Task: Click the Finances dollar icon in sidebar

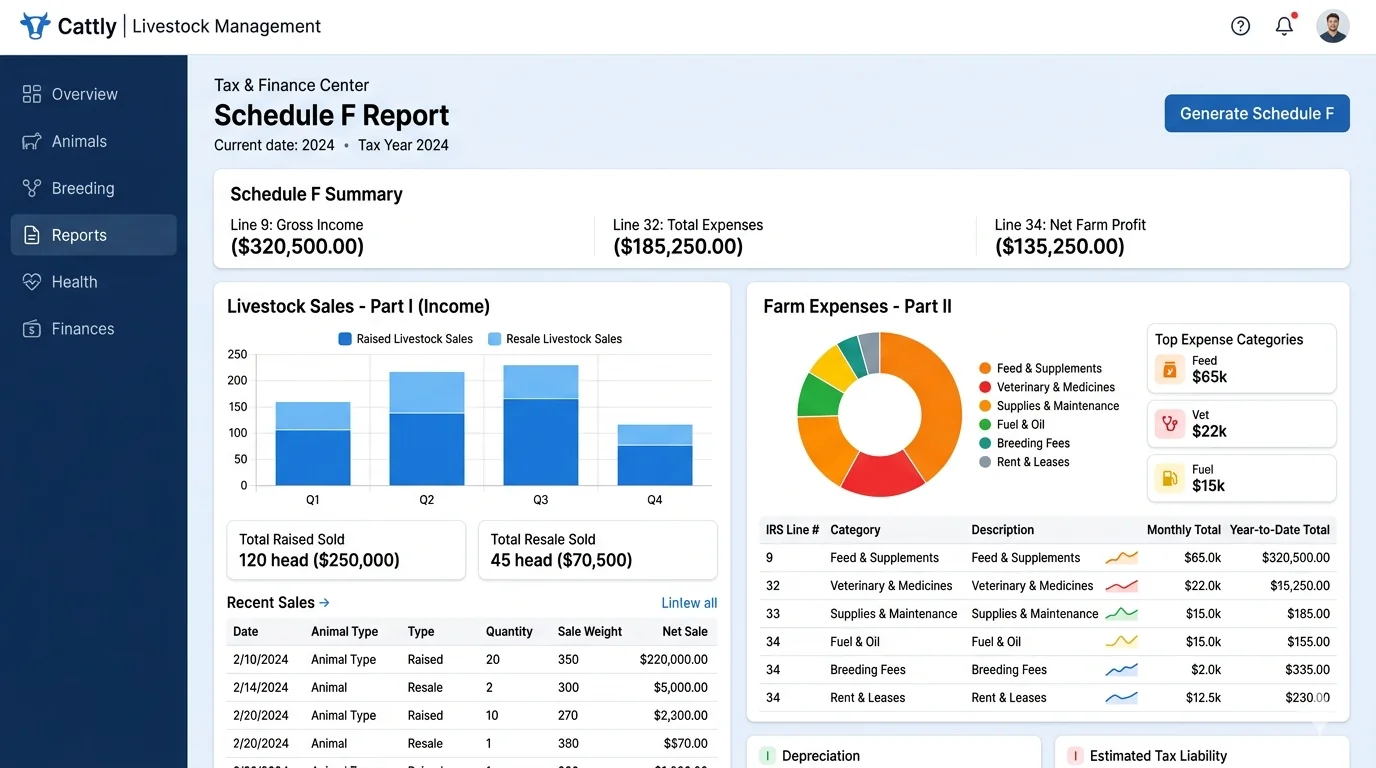Action: [x=32, y=329]
